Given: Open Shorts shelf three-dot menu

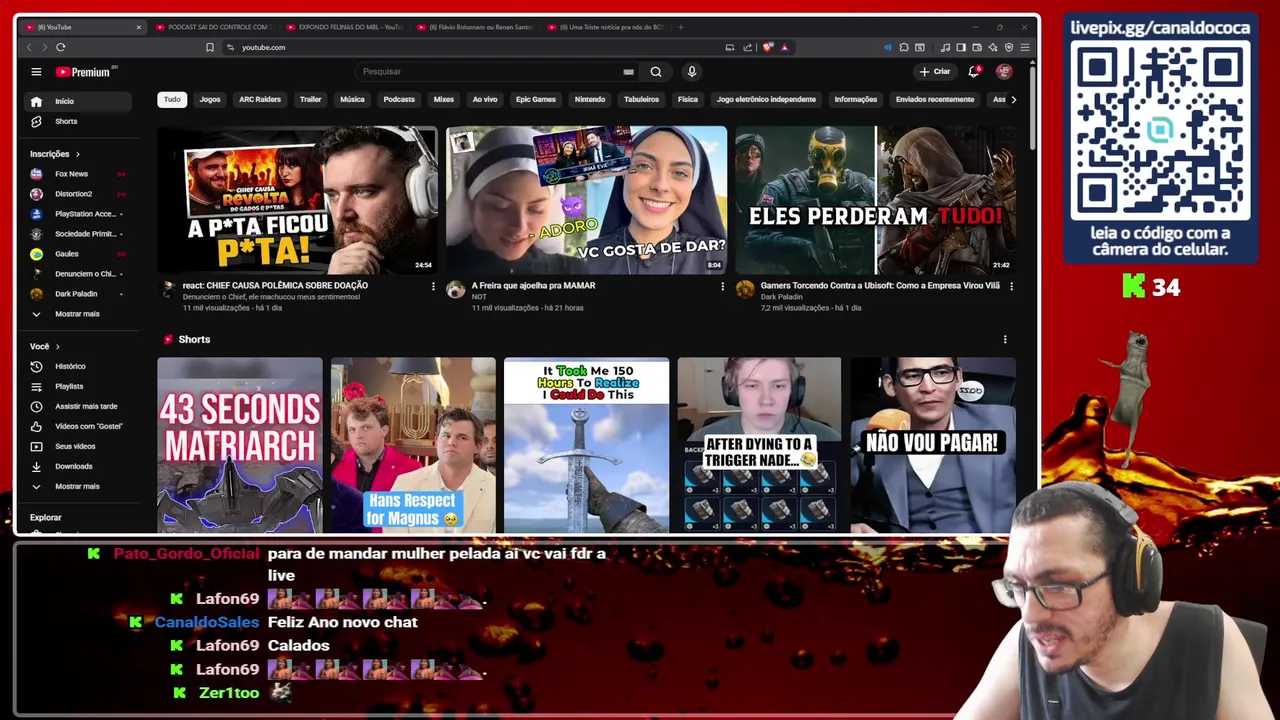Looking at the screenshot, I should [1005, 340].
